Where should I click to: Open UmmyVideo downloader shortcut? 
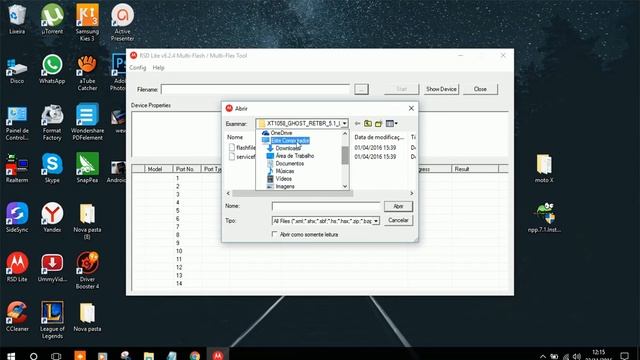coord(52,267)
